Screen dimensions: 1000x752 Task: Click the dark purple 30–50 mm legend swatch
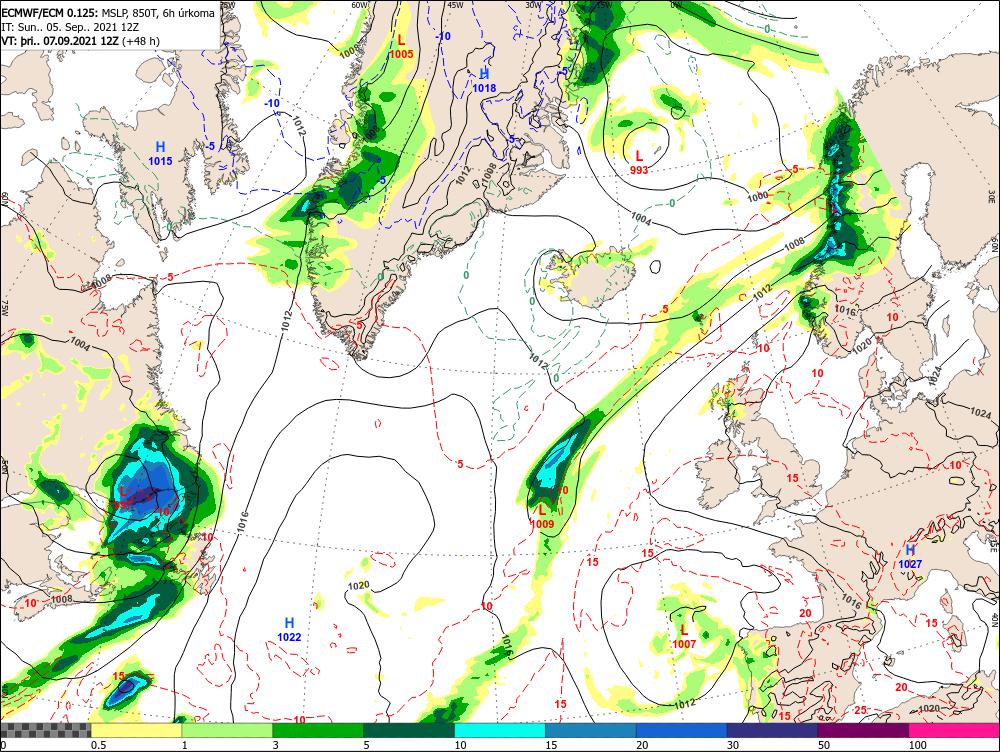pyautogui.click(x=772, y=730)
